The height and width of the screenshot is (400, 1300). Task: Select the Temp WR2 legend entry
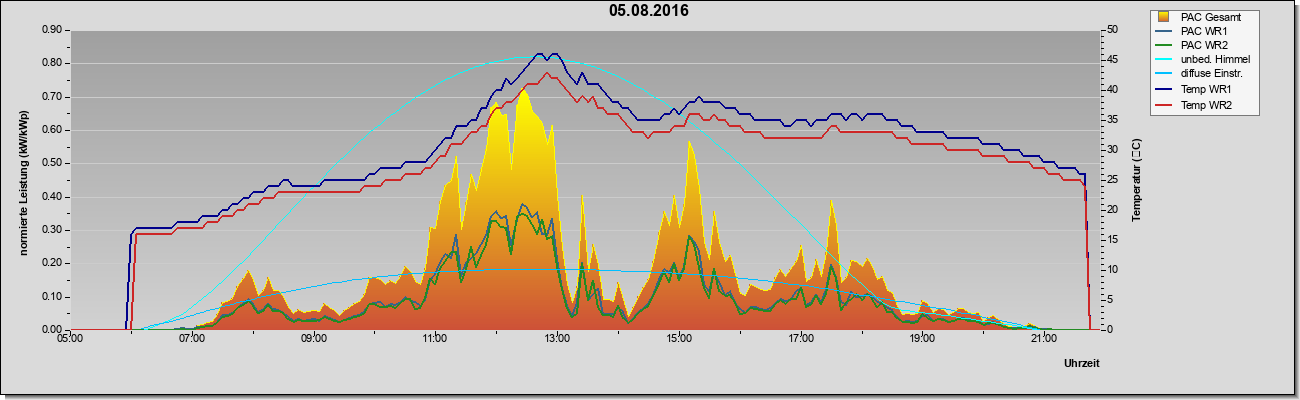click(1203, 105)
